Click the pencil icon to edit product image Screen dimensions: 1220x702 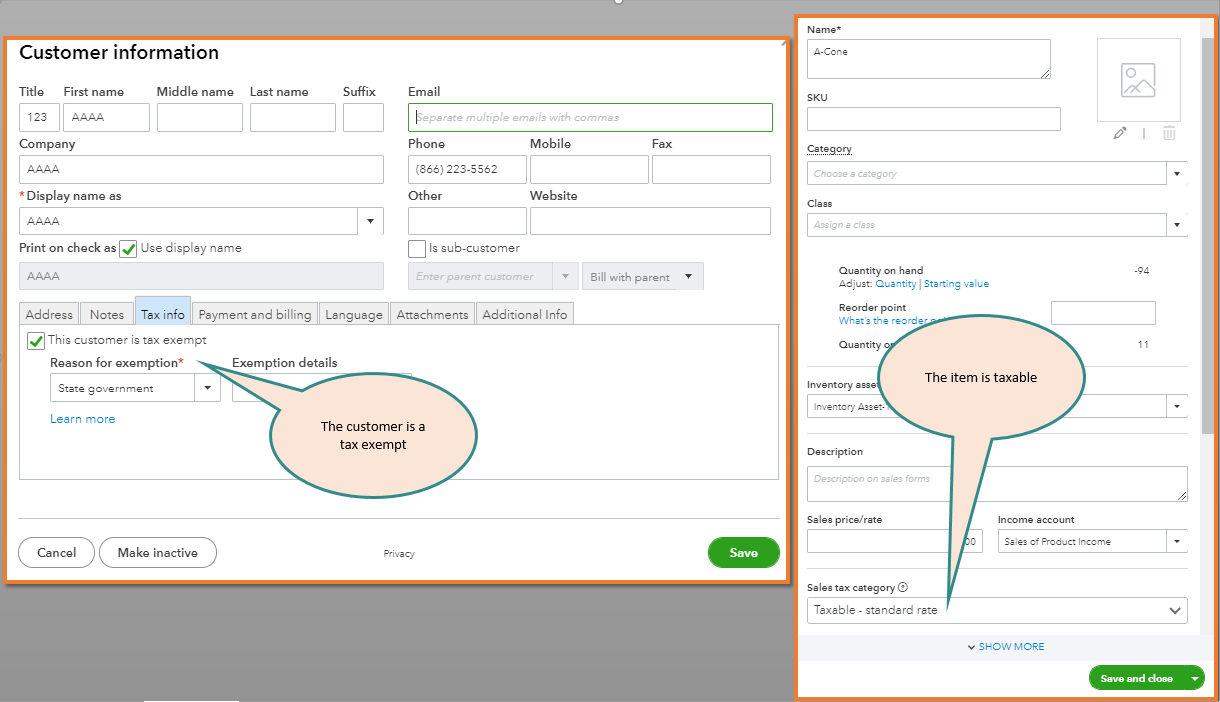point(1120,132)
